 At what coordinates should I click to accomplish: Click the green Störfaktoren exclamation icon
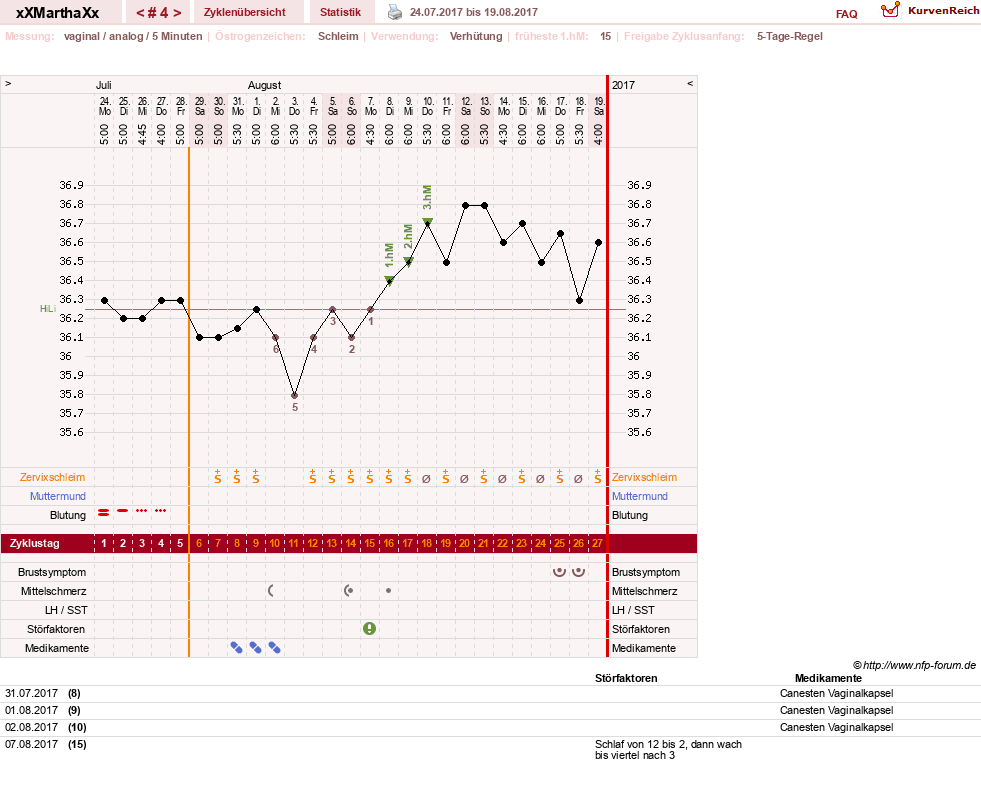(370, 628)
